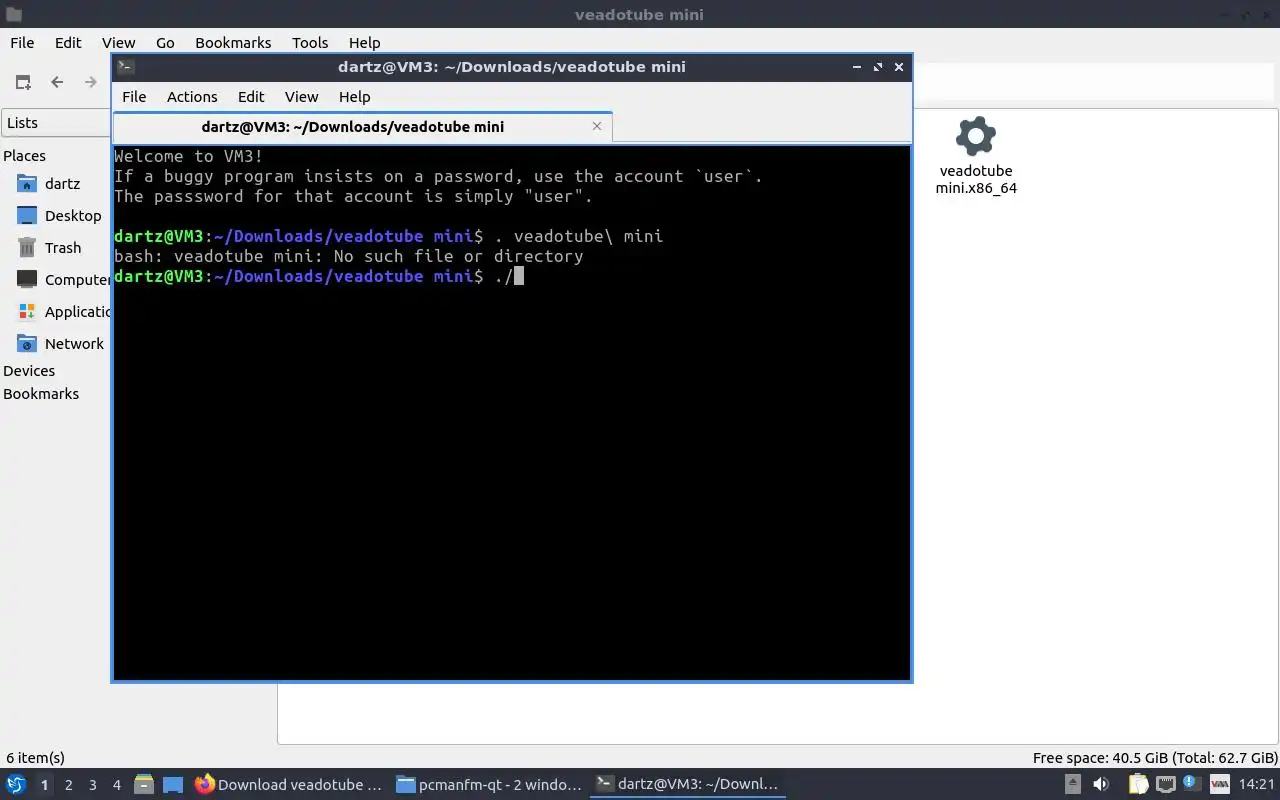Open the veadotube mini.x86_64 executable file
Screen dimensions: 1280x800
click(x=976, y=156)
